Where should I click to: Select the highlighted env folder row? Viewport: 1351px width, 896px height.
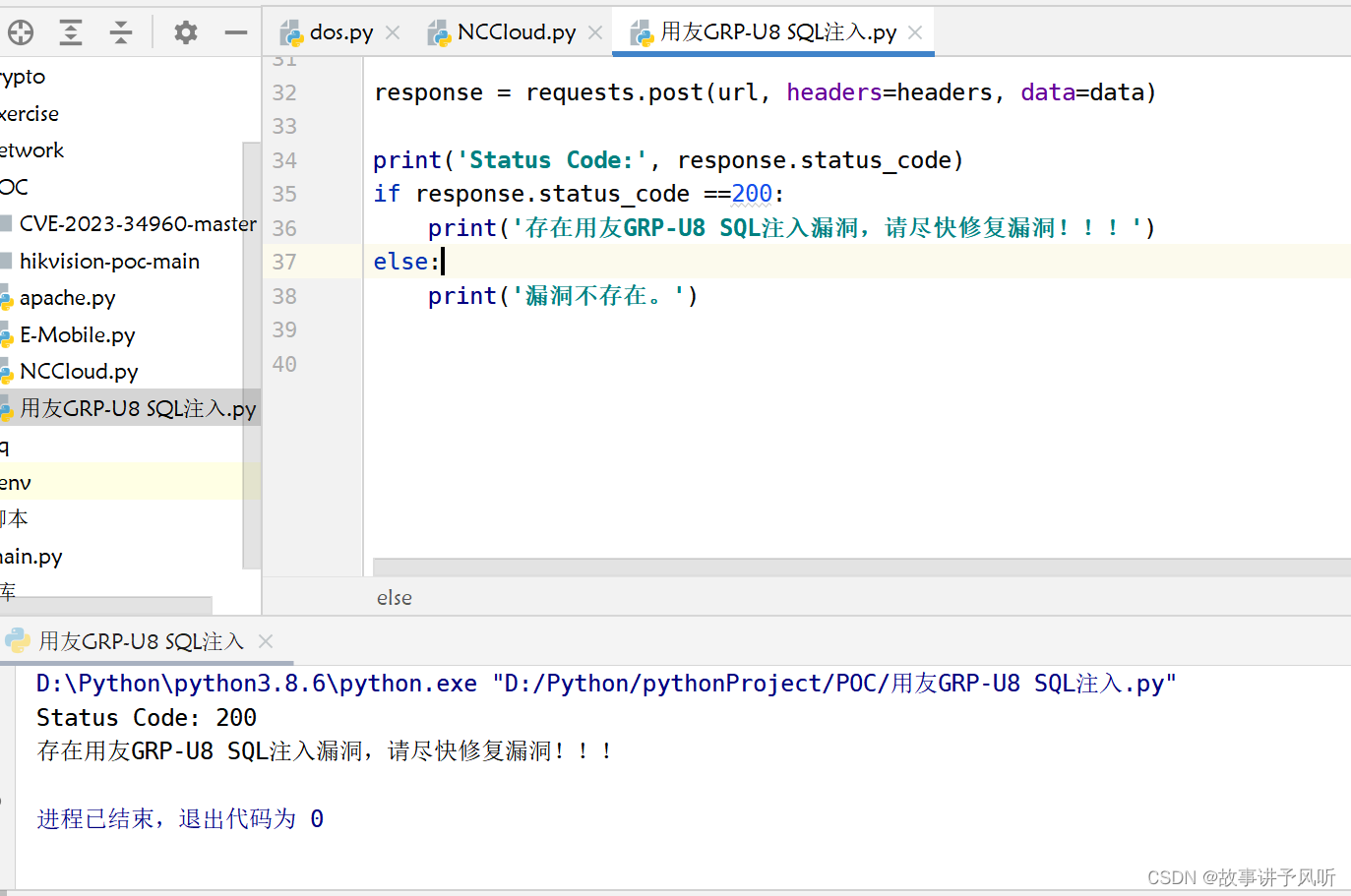[x=130, y=482]
